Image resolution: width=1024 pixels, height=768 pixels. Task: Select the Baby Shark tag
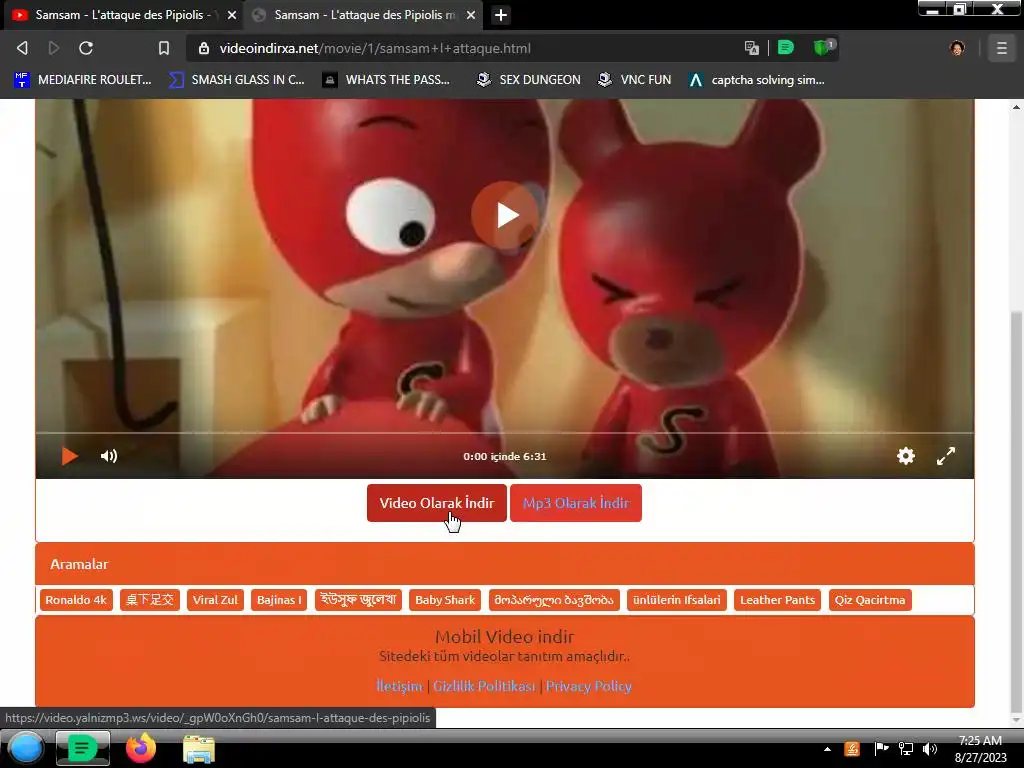(445, 600)
